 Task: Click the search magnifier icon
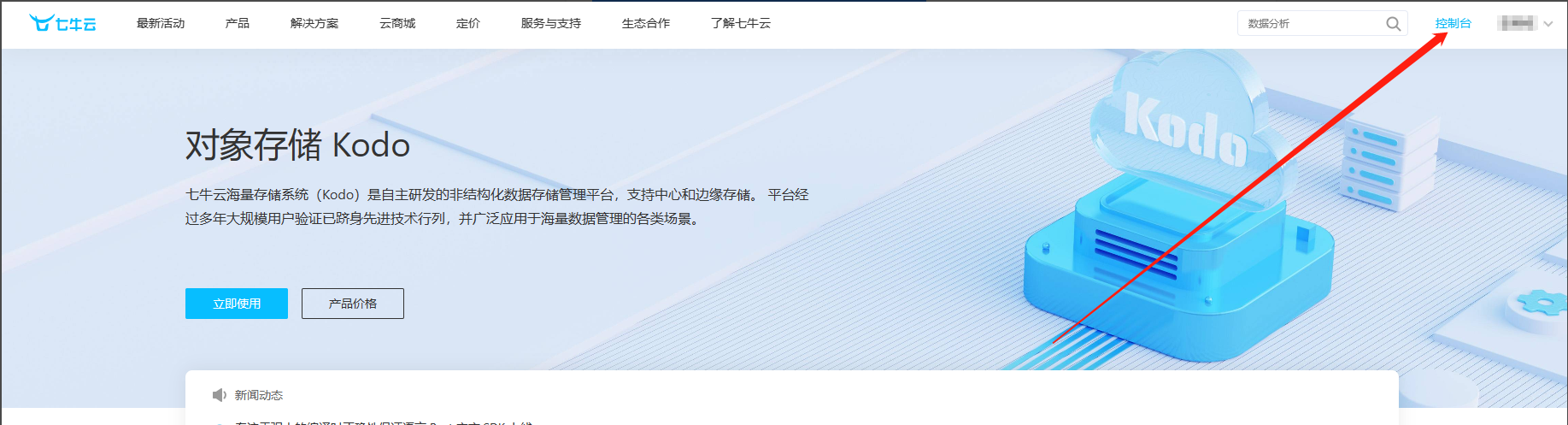point(1393,24)
